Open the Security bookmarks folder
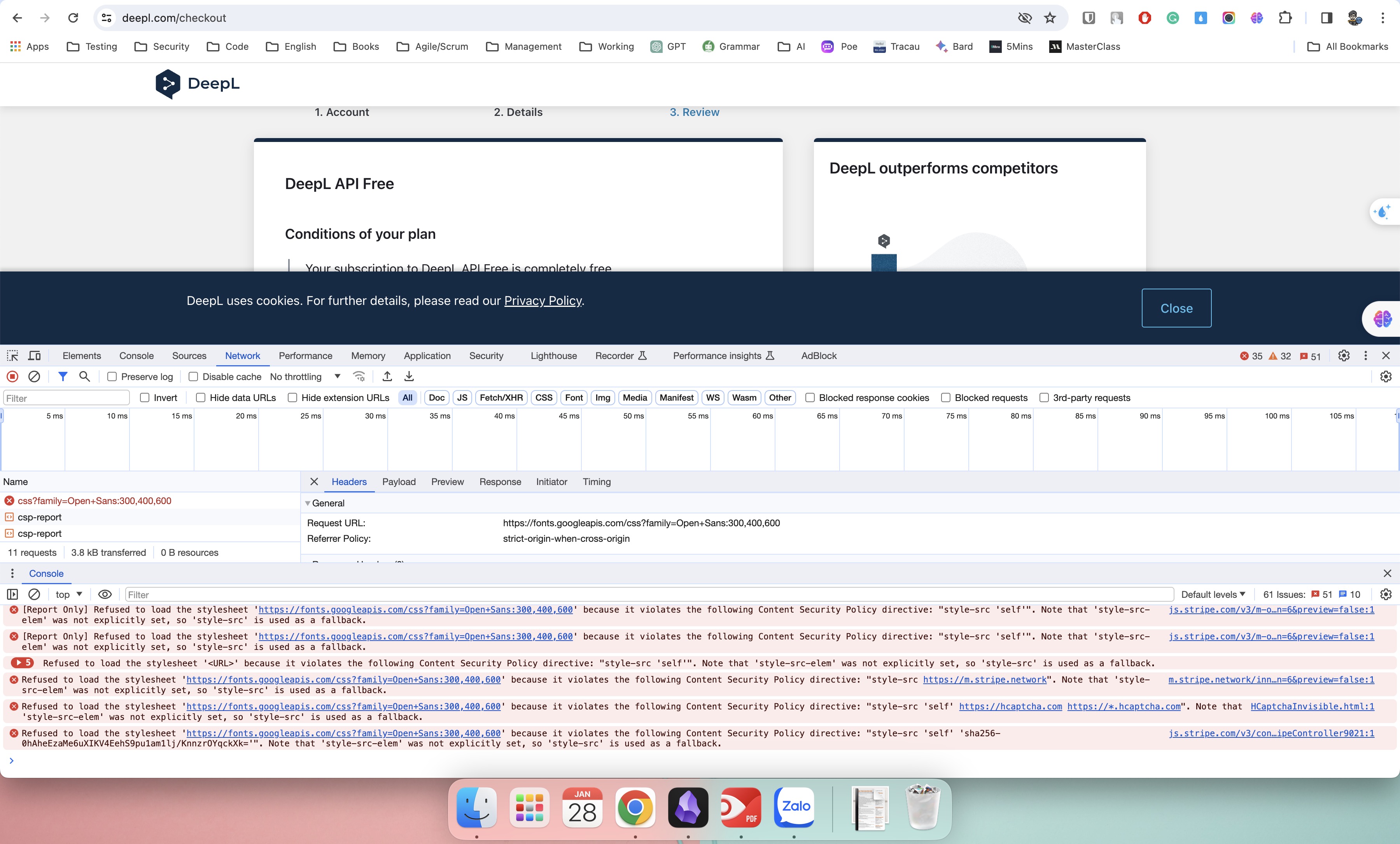The height and width of the screenshot is (844, 1400). (x=162, y=47)
